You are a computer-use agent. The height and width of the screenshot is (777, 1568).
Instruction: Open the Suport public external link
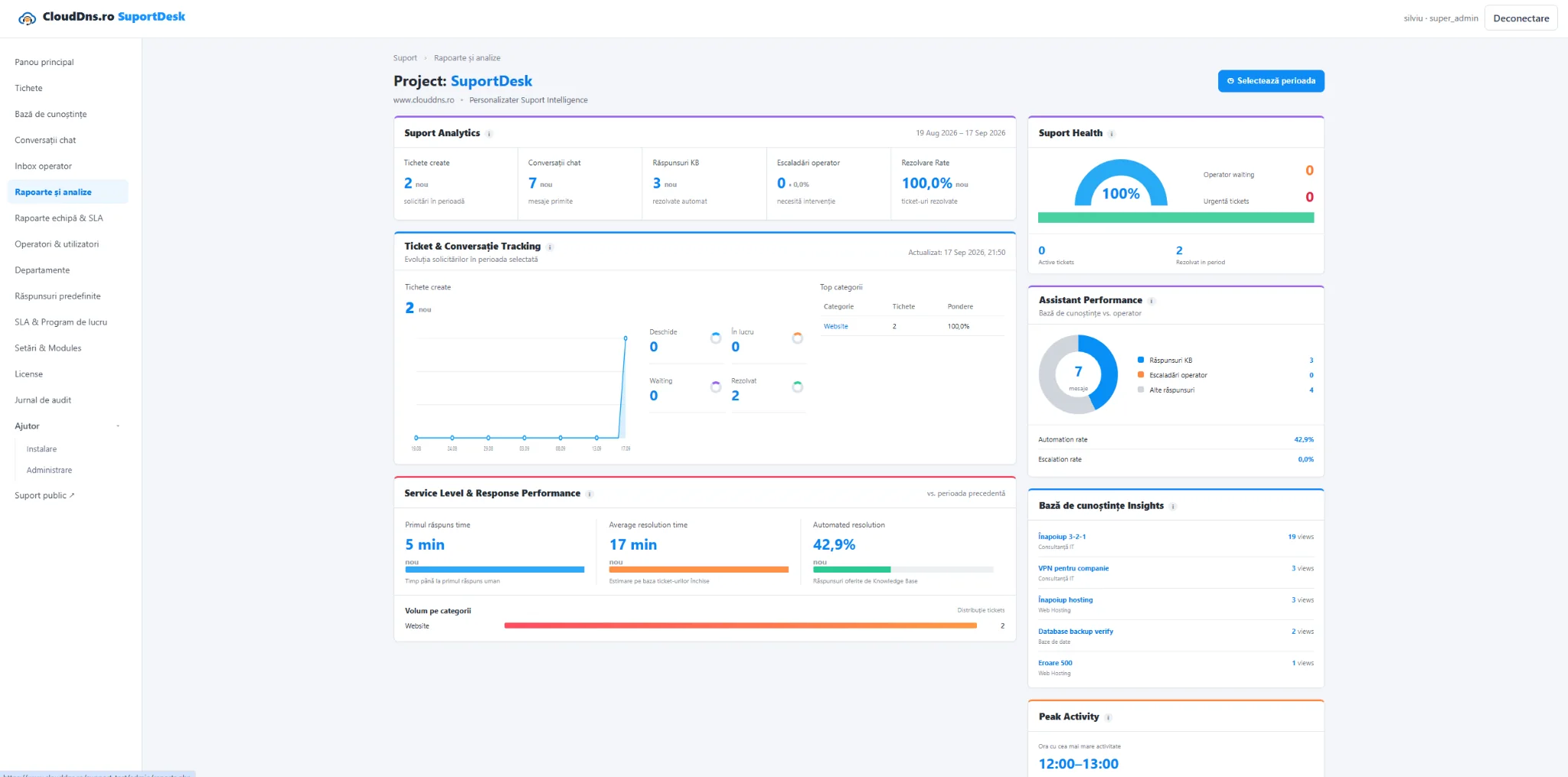coord(44,496)
